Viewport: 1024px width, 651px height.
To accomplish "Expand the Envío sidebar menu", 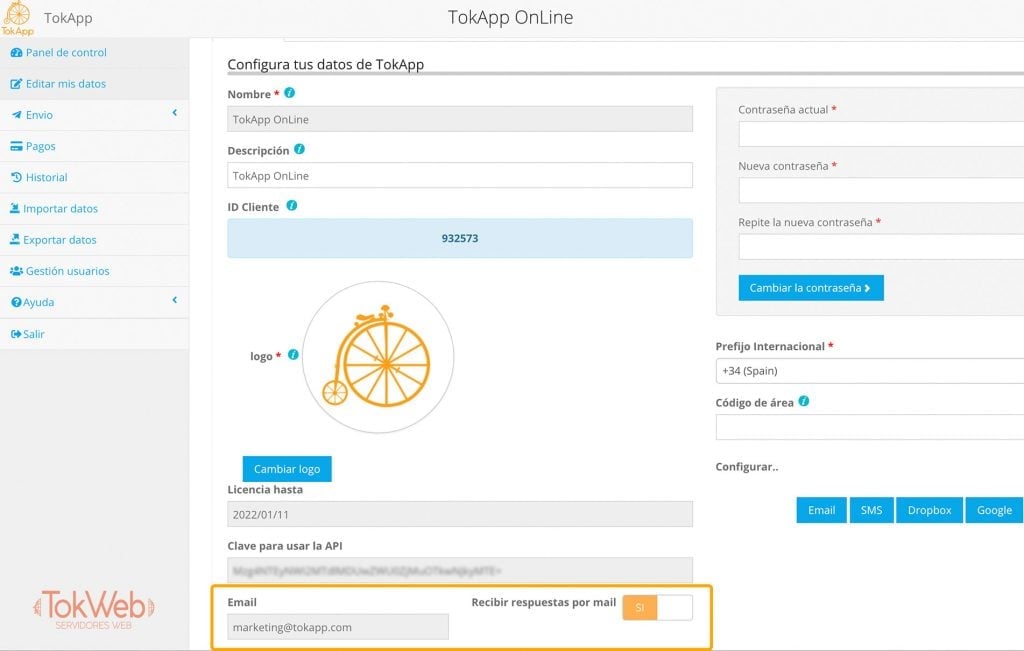I will pos(94,115).
